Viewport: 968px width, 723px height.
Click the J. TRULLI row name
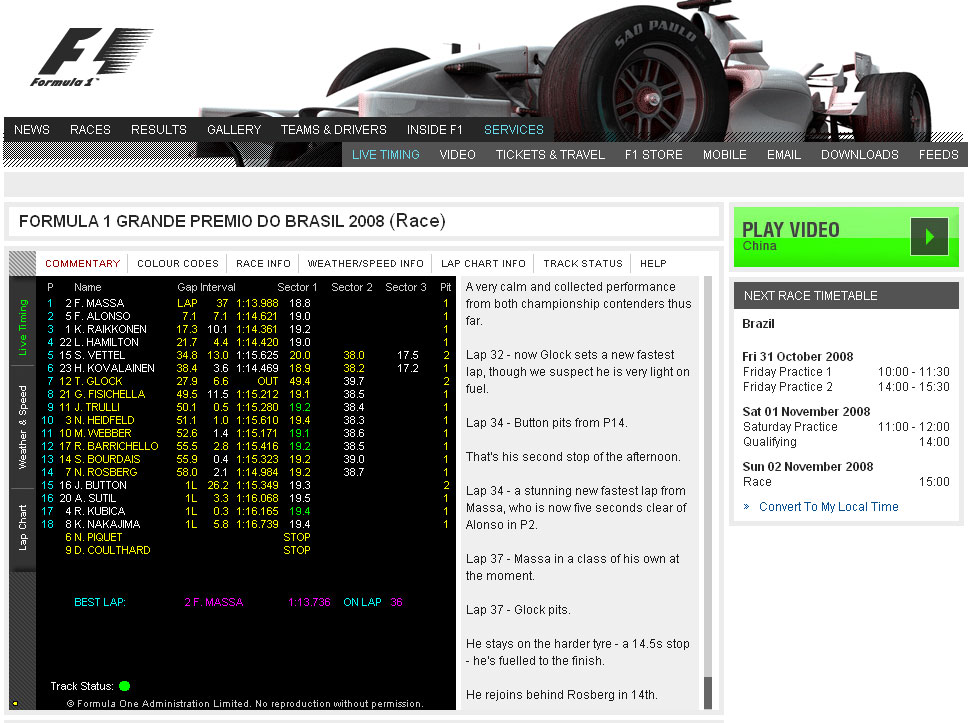click(x=97, y=407)
